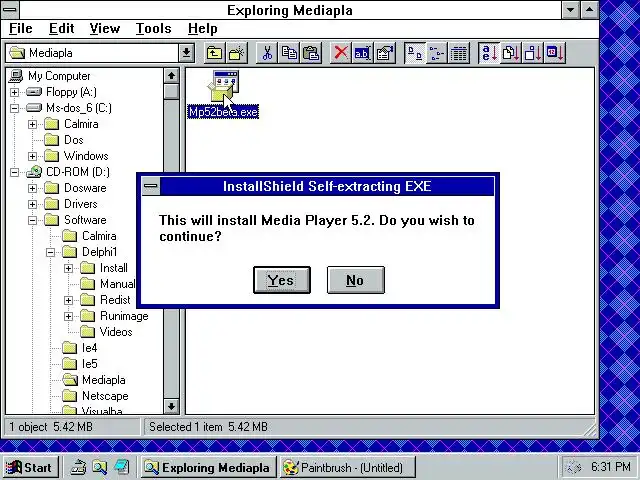This screenshot has height=480, width=640.
Task: Create a new folder from the toolbar
Action: (x=237, y=53)
